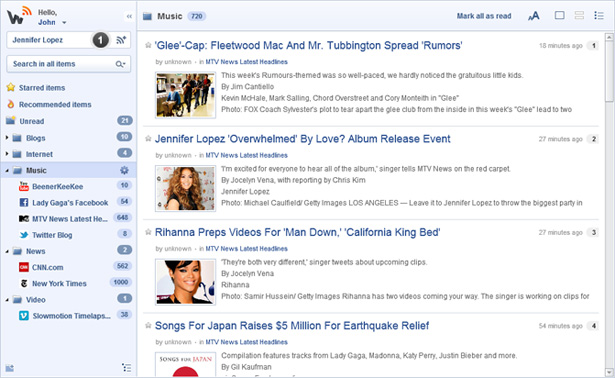
Task: Collapse the sidebar with double-chevron icon
Action: [x=129, y=16]
